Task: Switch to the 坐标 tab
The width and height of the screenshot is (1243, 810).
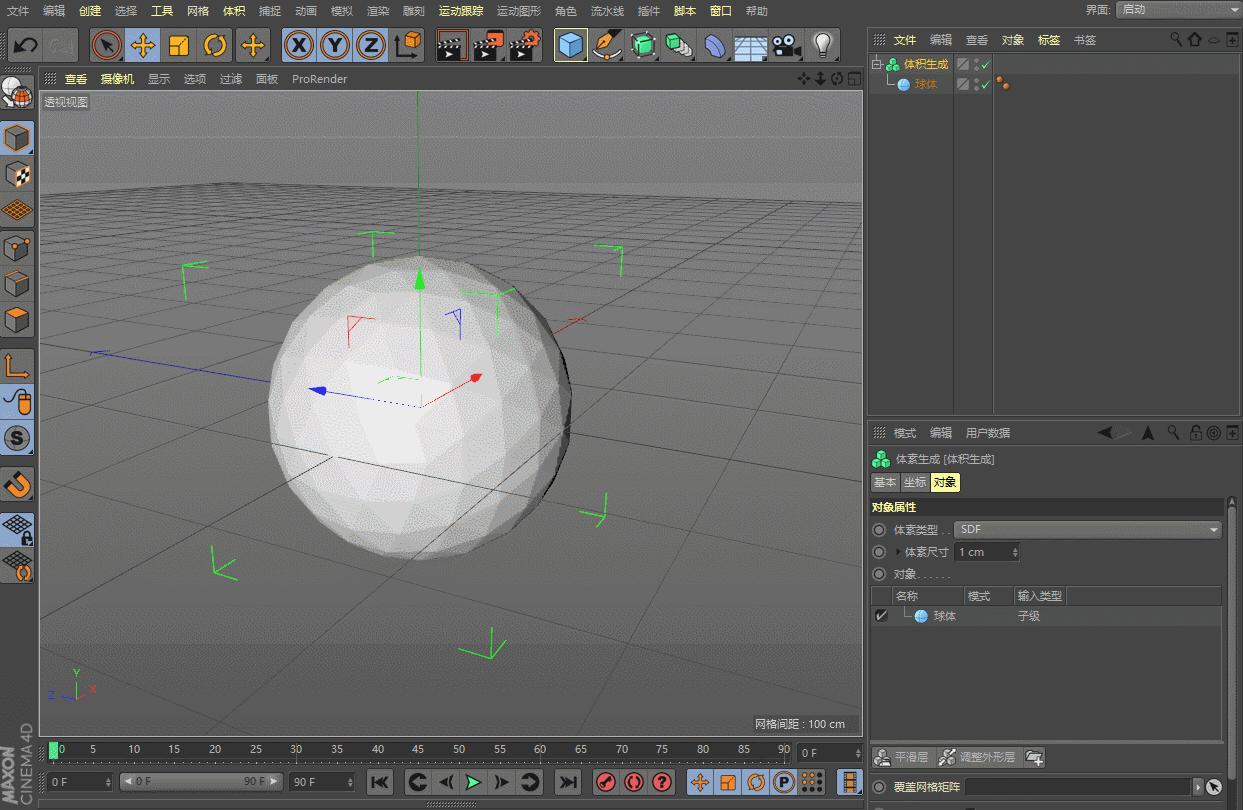Action: 914,482
